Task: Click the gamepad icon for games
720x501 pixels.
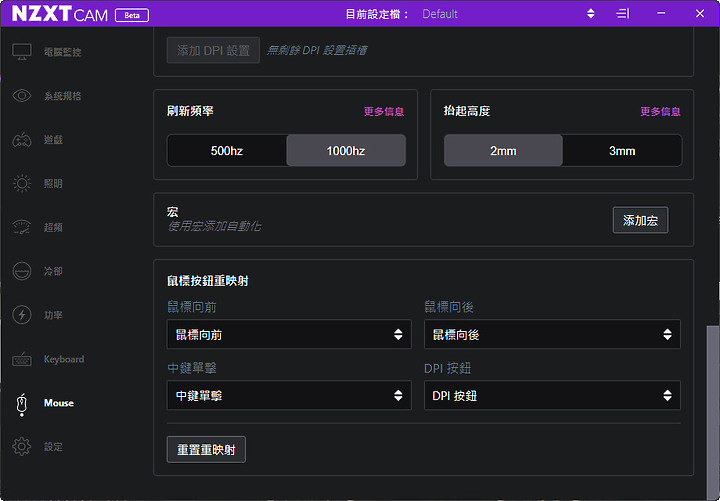Action: point(22,140)
